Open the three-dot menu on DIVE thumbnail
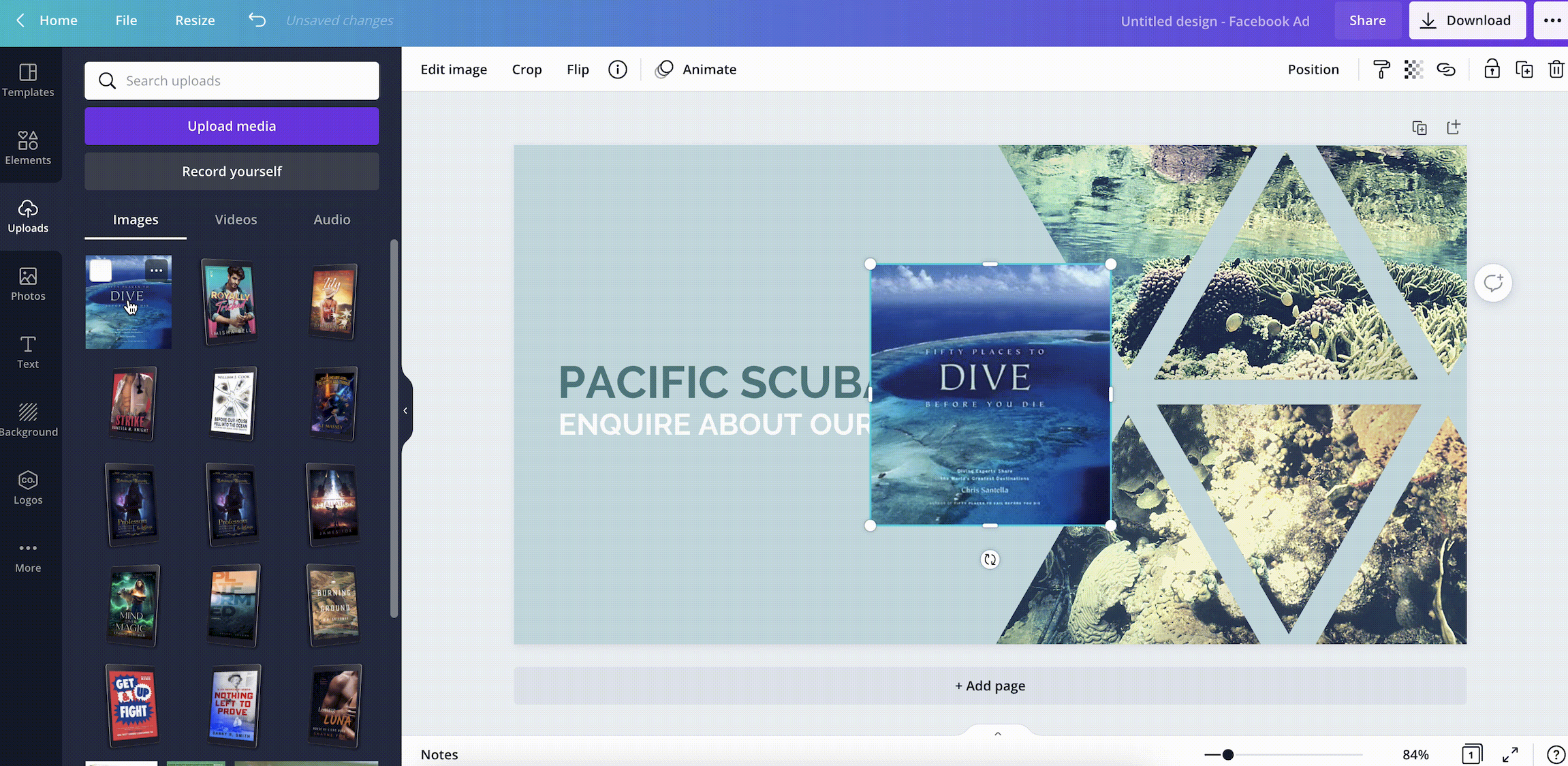 [x=157, y=271]
